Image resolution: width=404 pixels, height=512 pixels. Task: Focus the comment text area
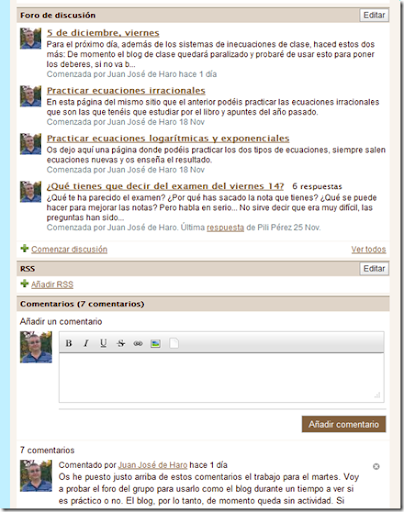coord(221,377)
